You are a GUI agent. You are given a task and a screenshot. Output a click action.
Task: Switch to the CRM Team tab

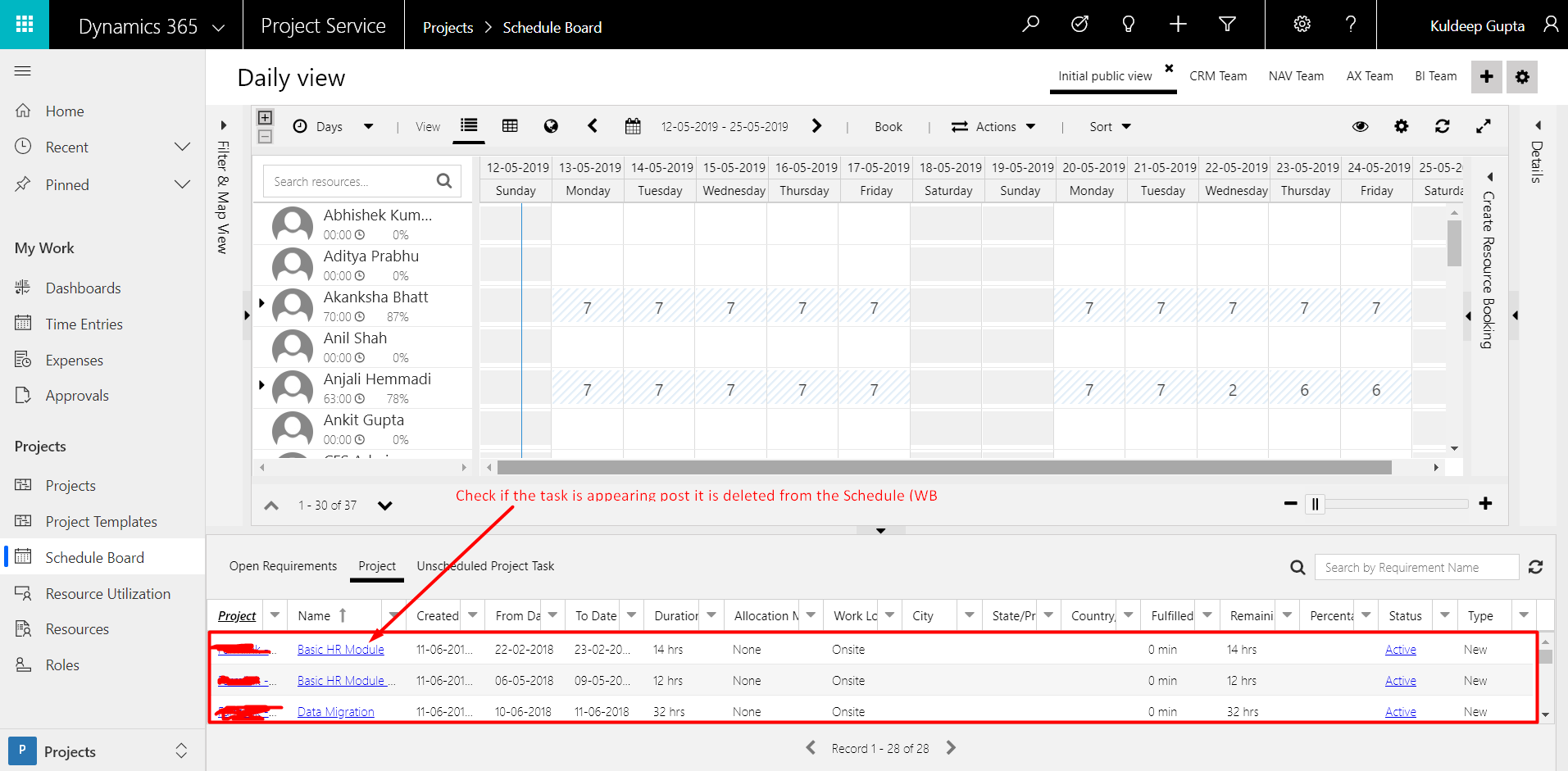(1218, 76)
